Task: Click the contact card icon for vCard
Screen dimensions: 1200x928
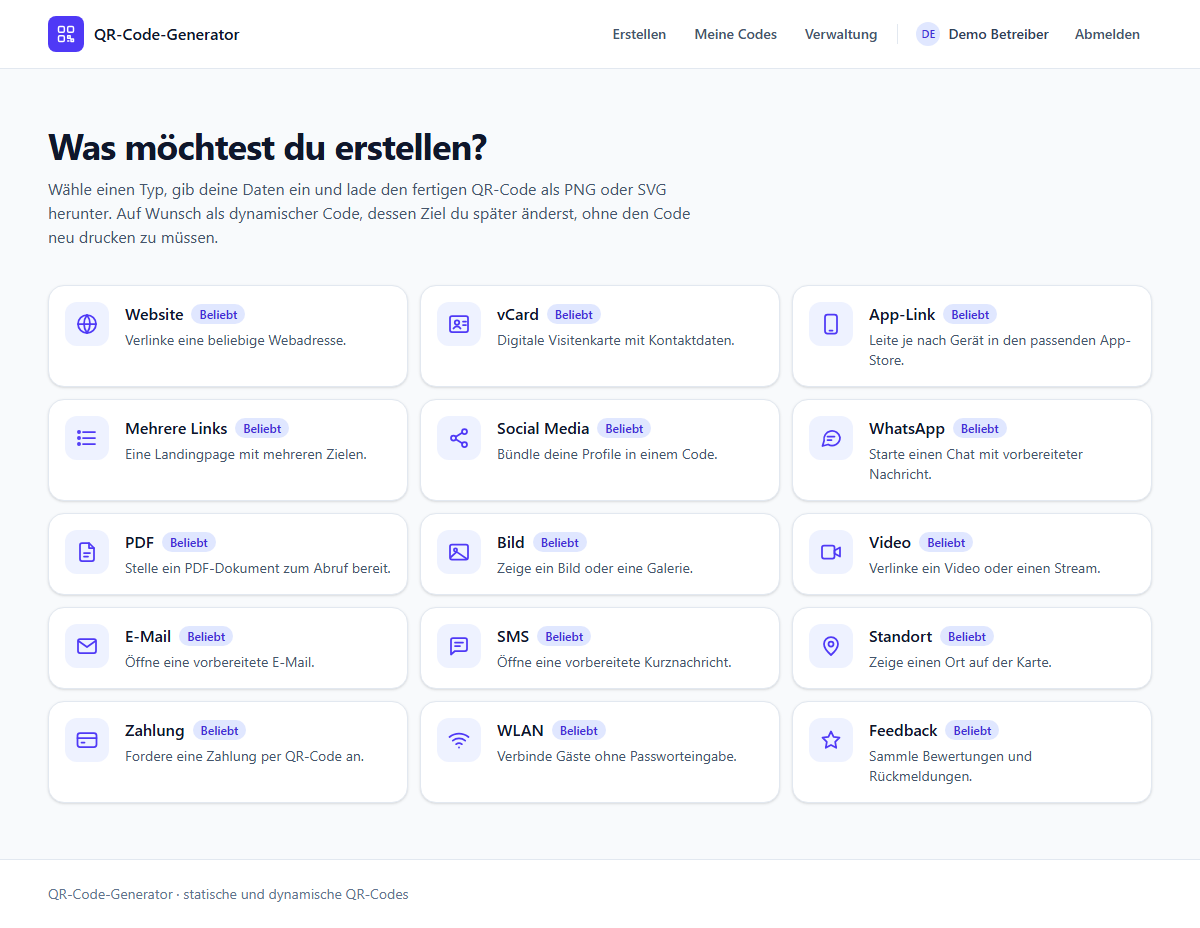Action: pos(459,324)
